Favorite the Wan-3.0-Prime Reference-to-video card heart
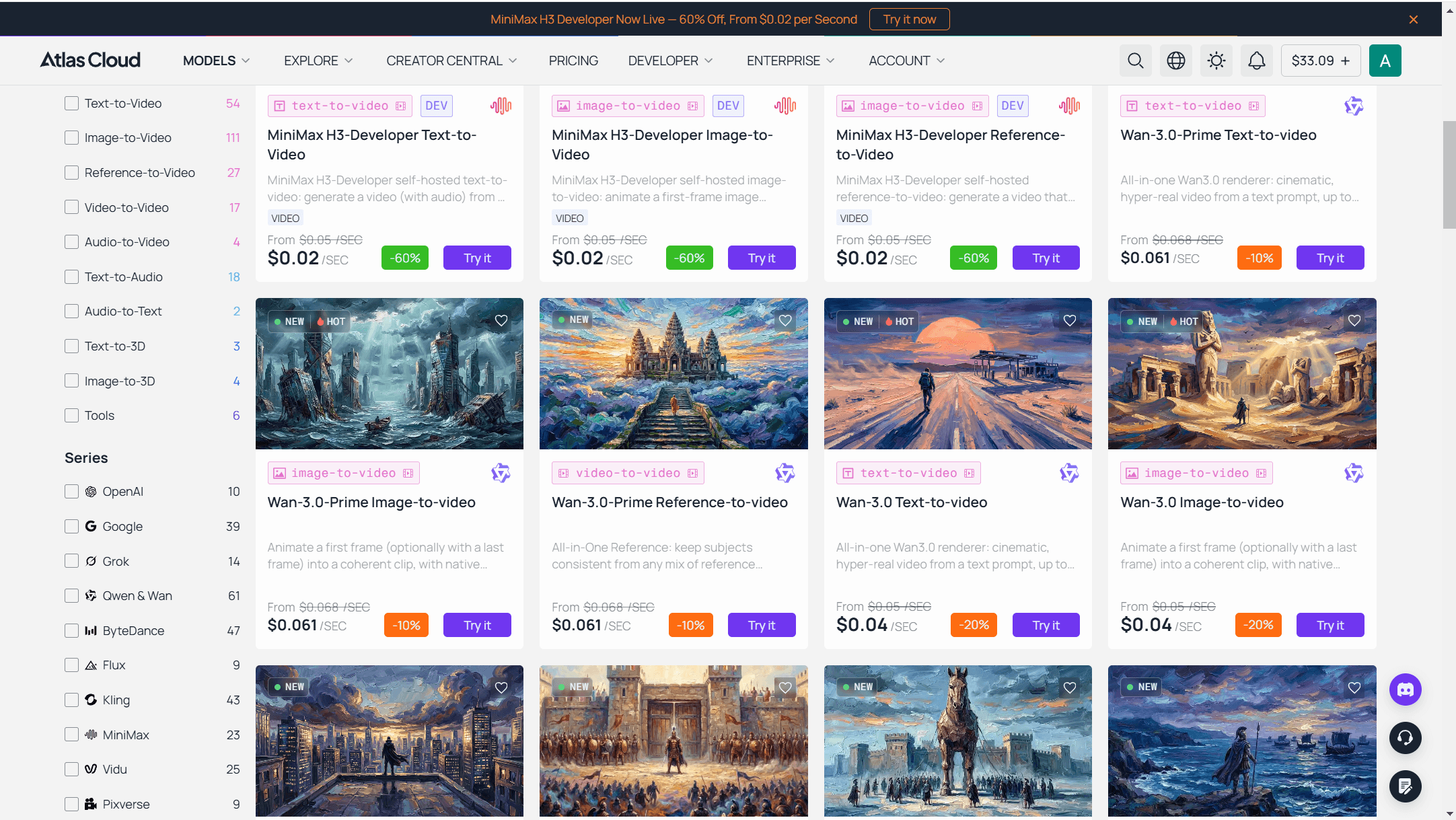This screenshot has width=1456, height=820. tap(785, 321)
